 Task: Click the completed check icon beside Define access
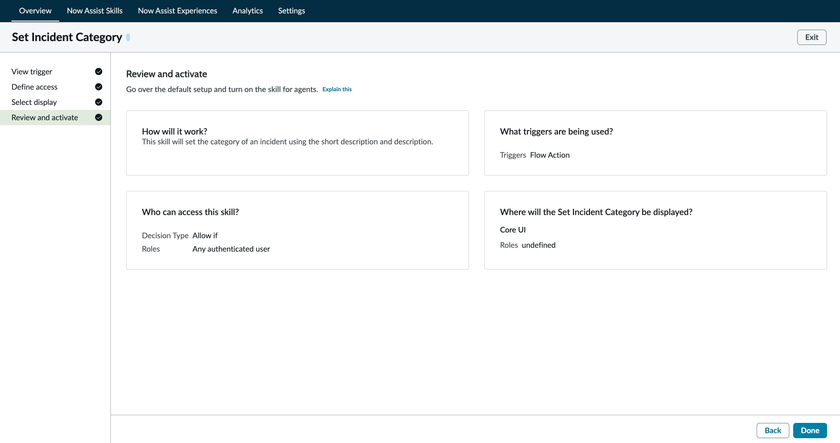98,87
